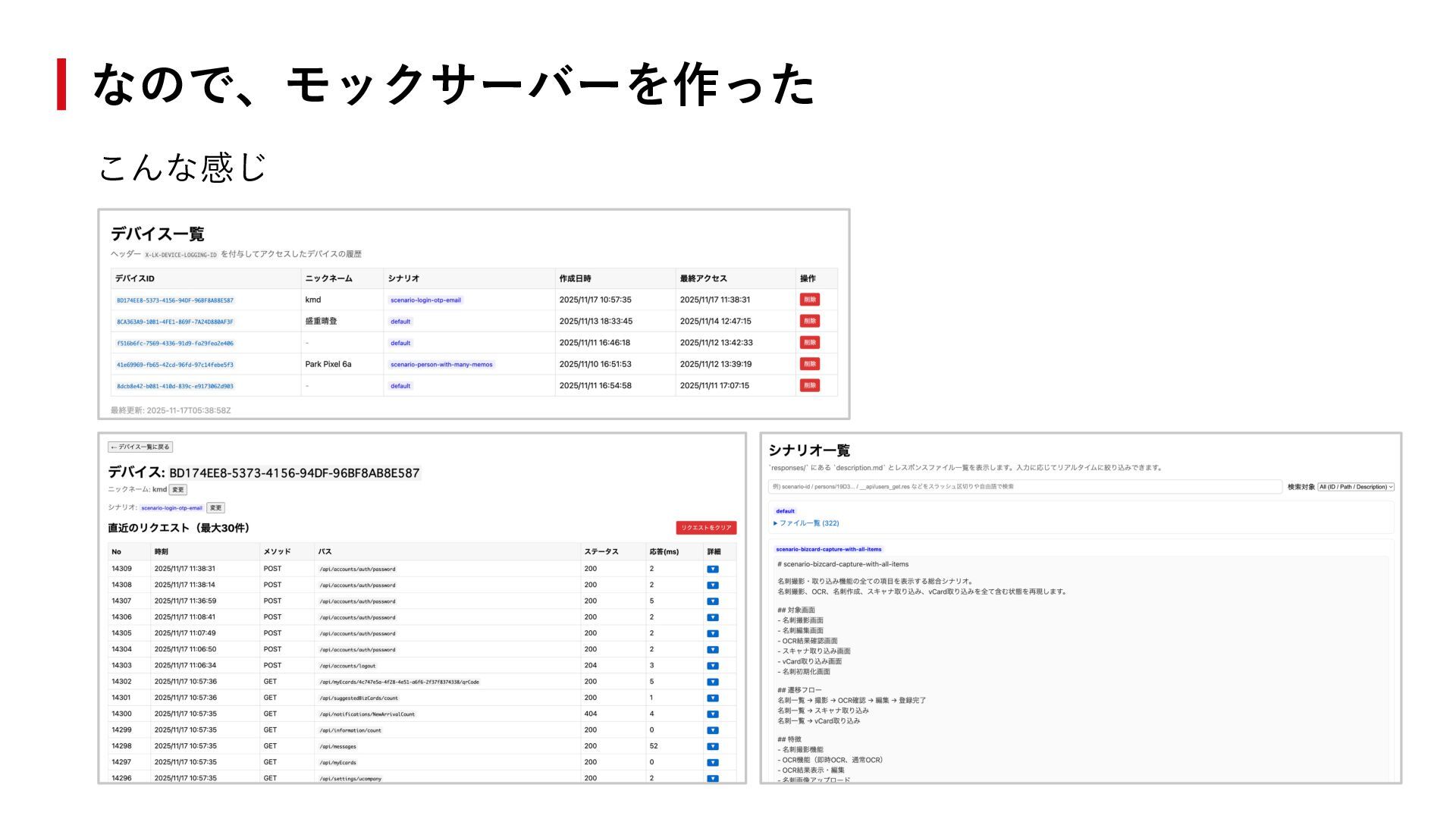The width and height of the screenshot is (1456, 819).
Task: Delete the Park Pixel 6a device
Action: pos(809,364)
